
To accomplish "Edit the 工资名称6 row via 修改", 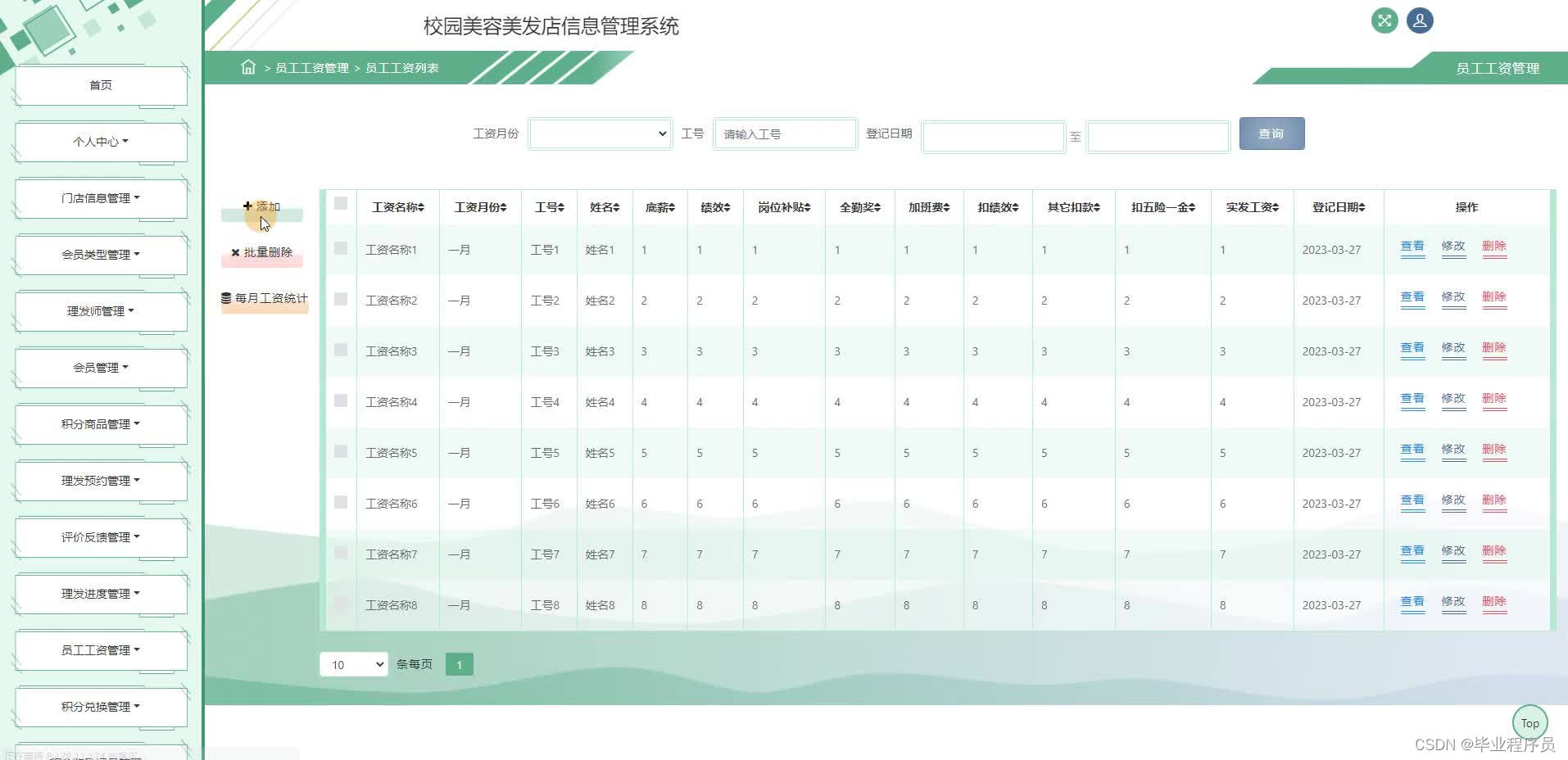I will pyautogui.click(x=1453, y=500).
